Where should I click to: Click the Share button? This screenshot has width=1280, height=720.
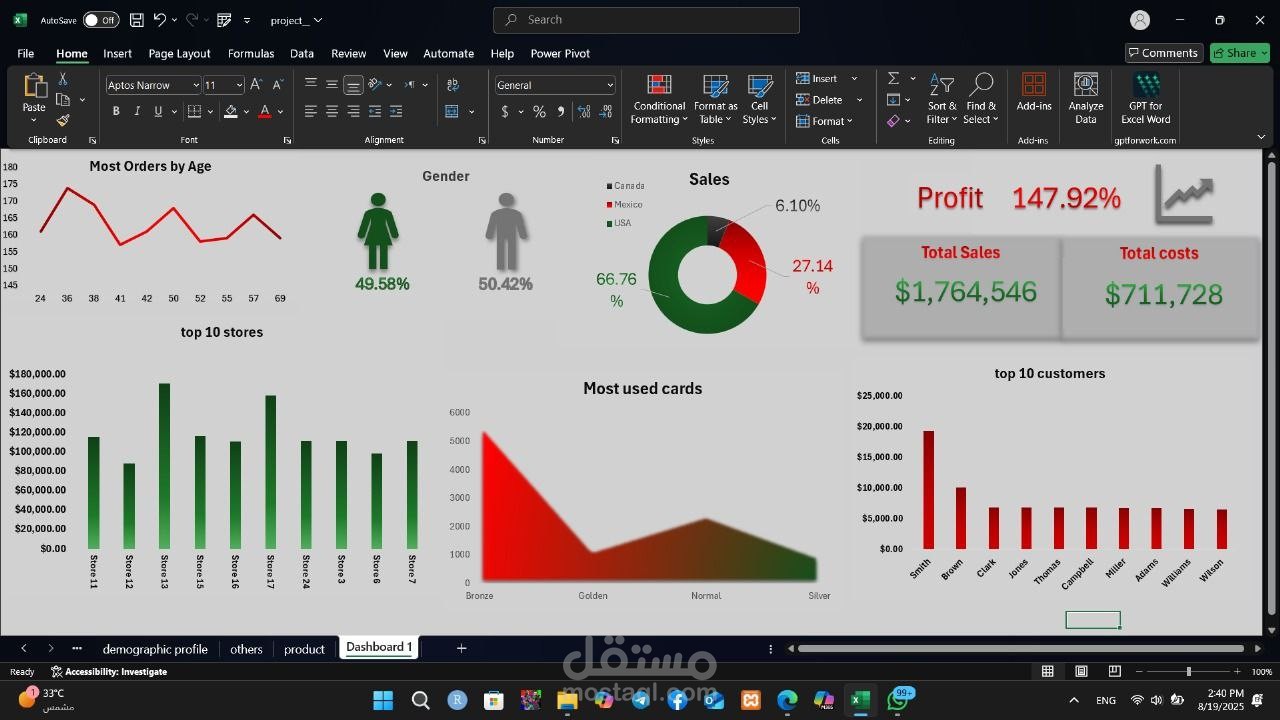tap(1239, 53)
